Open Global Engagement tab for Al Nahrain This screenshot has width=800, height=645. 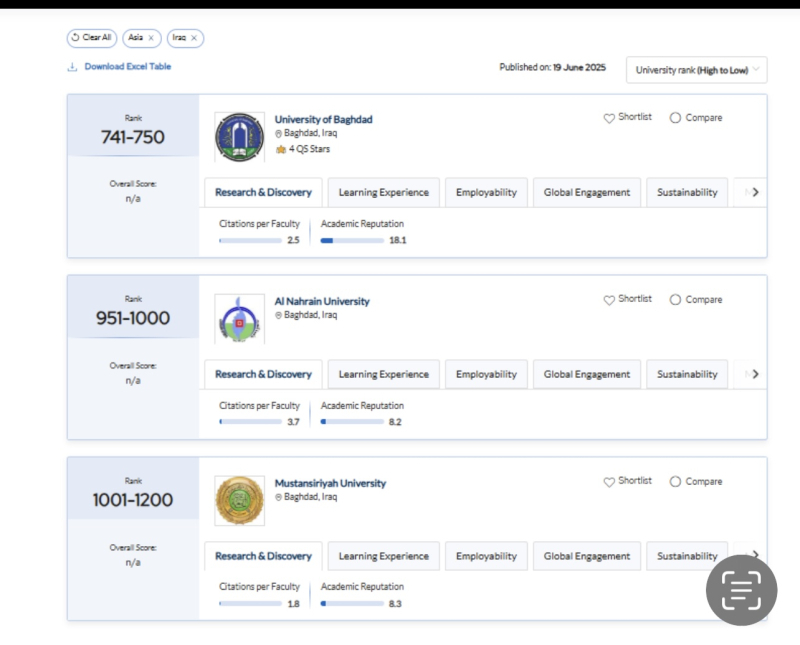[x=587, y=374]
